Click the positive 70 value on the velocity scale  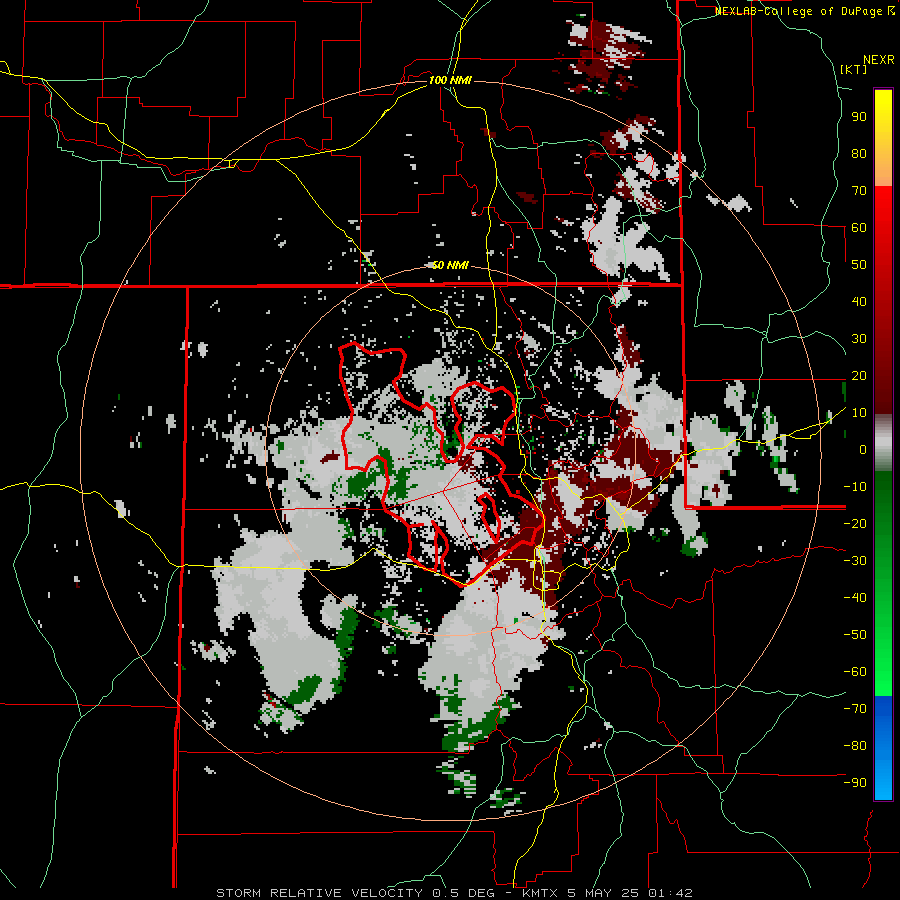(x=859, y=191)
